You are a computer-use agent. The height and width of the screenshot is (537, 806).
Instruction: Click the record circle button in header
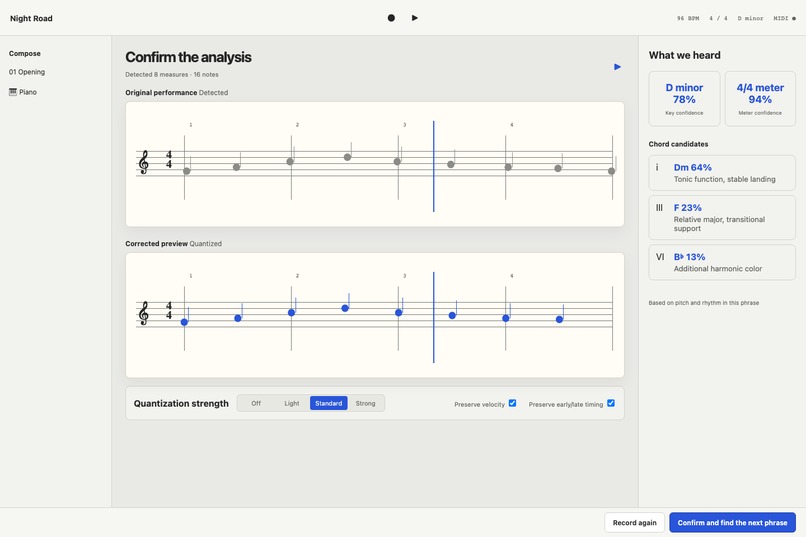point(391,18)
